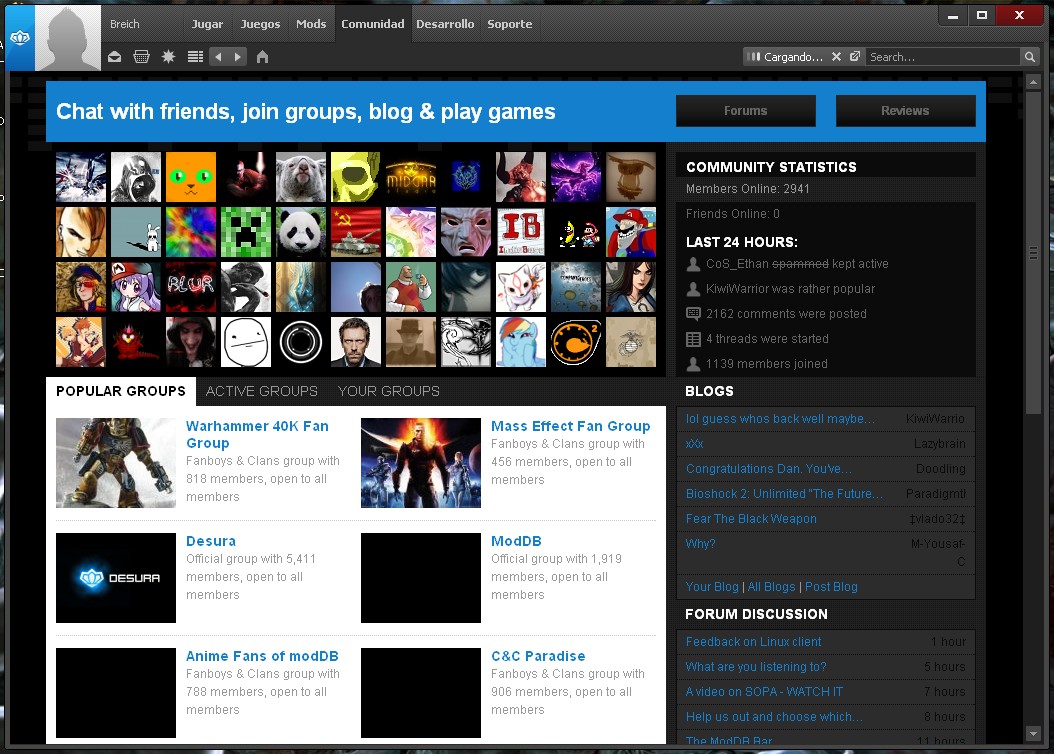Open the Soviet flag tank member avatar

pyautogui.click(x=356, y=232)
